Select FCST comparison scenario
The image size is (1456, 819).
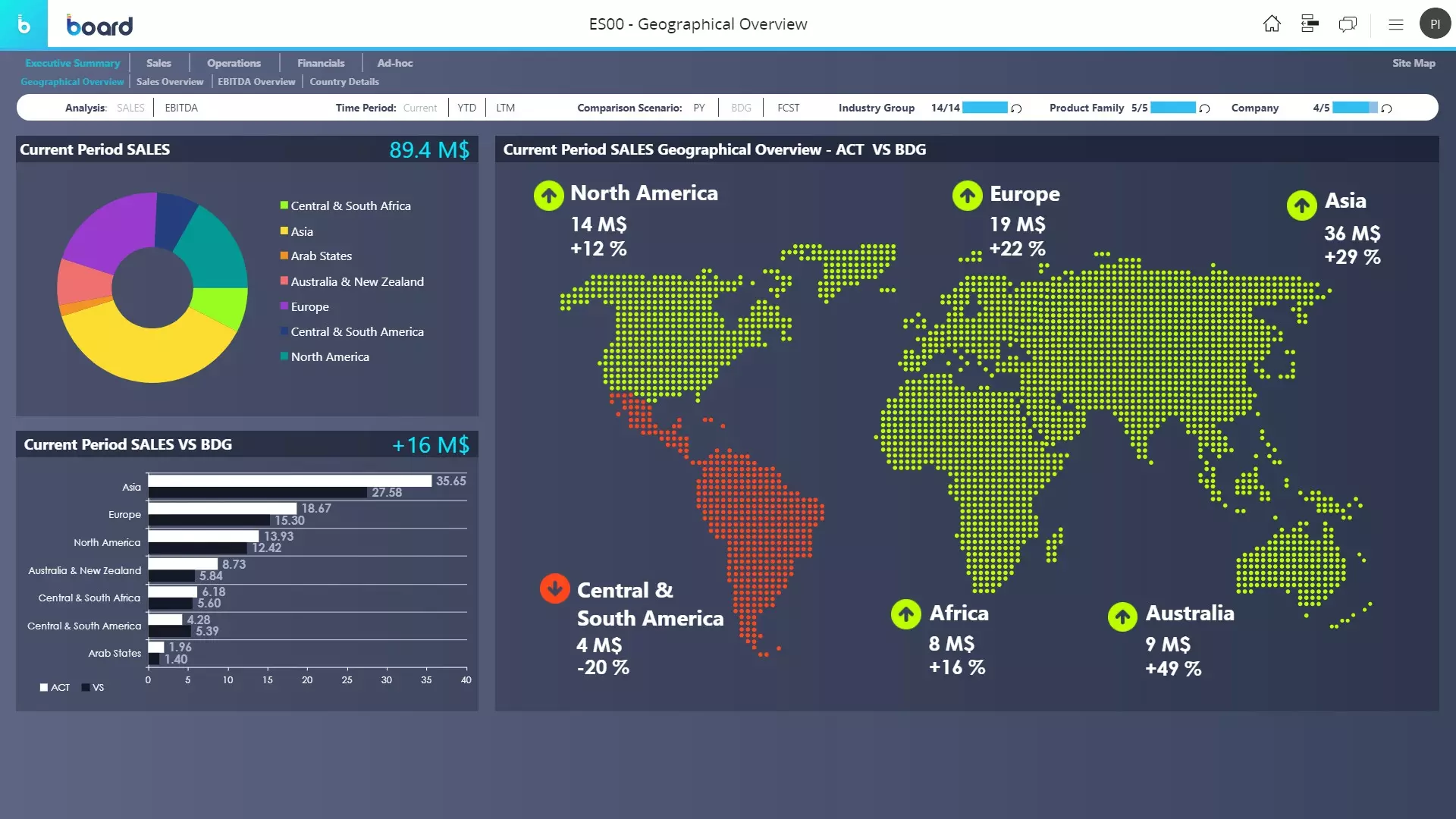pos(789,108)
